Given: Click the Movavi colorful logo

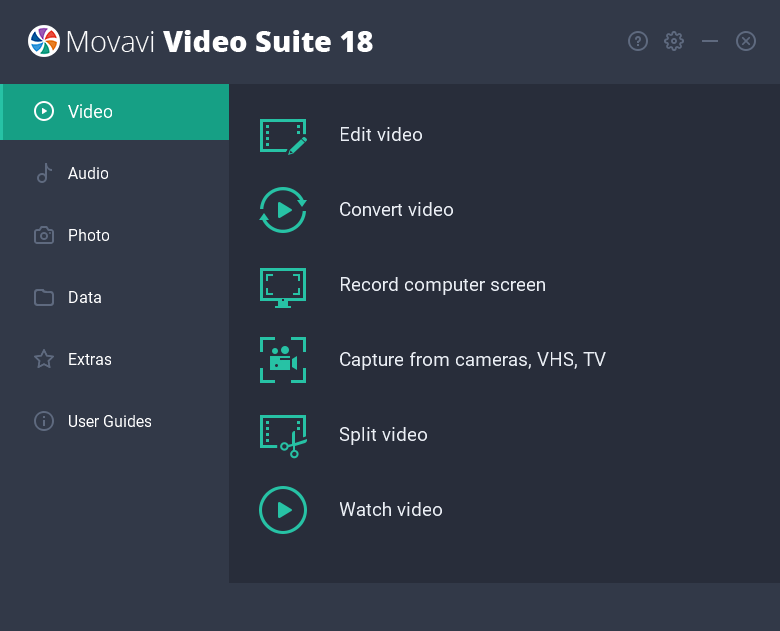Looking at the screenshot, I should (44, 41).
